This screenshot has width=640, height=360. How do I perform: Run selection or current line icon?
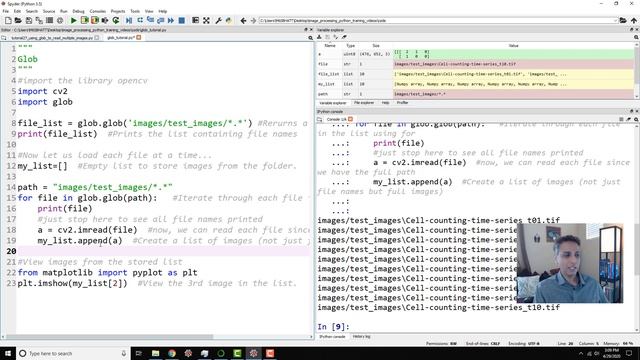point(105,20)
